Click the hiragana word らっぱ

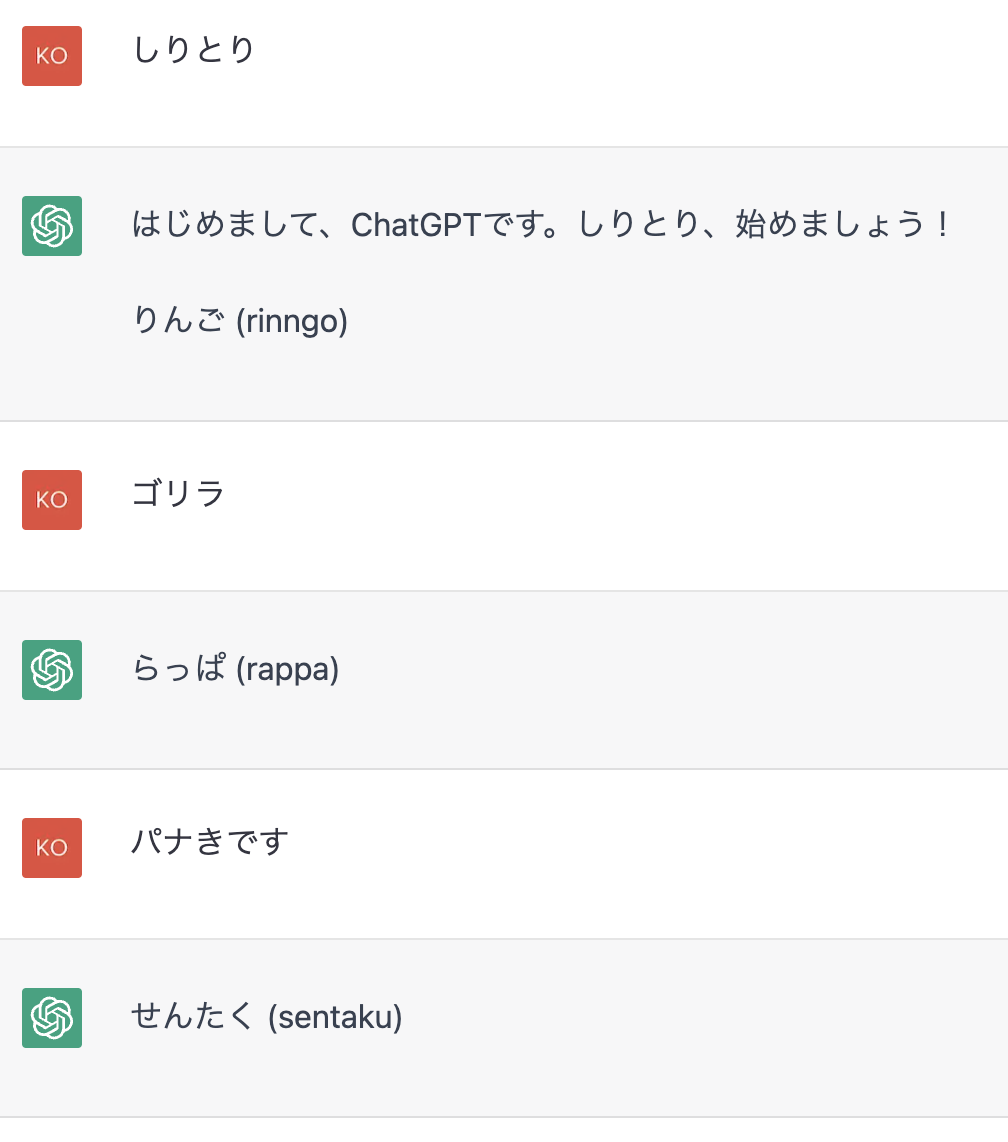pyautogui.click(x=179, y=669)
